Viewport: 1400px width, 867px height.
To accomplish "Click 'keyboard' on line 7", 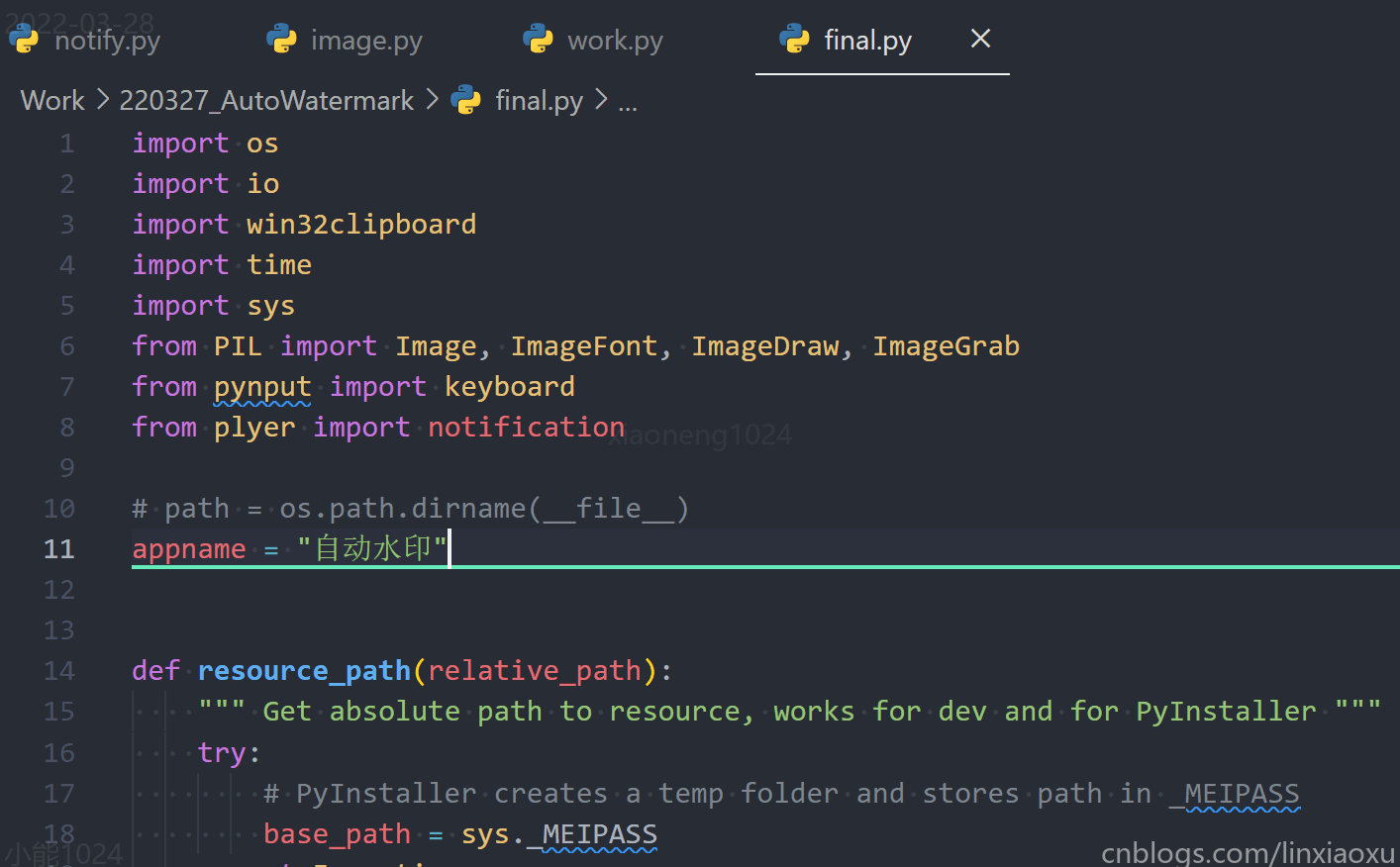I will [x=509, y=387].
